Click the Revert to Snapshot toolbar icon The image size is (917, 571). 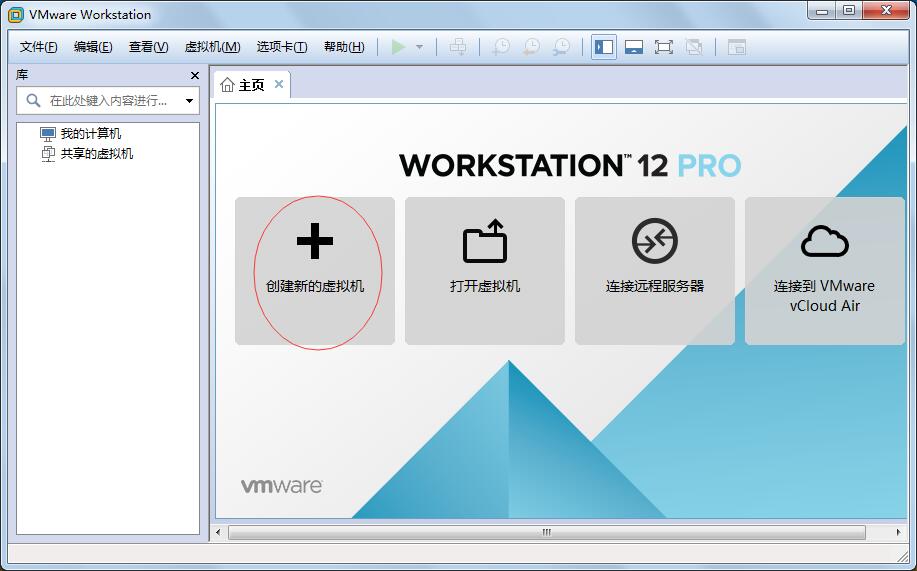pyautogui.click(x=531, y=47)
